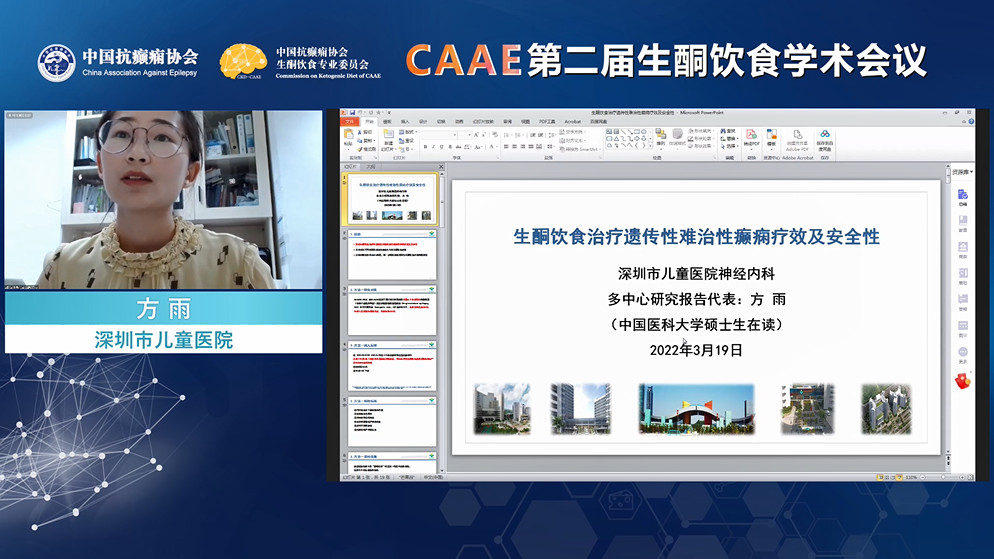Click the PowerPoint Help question mark icon

971,122
